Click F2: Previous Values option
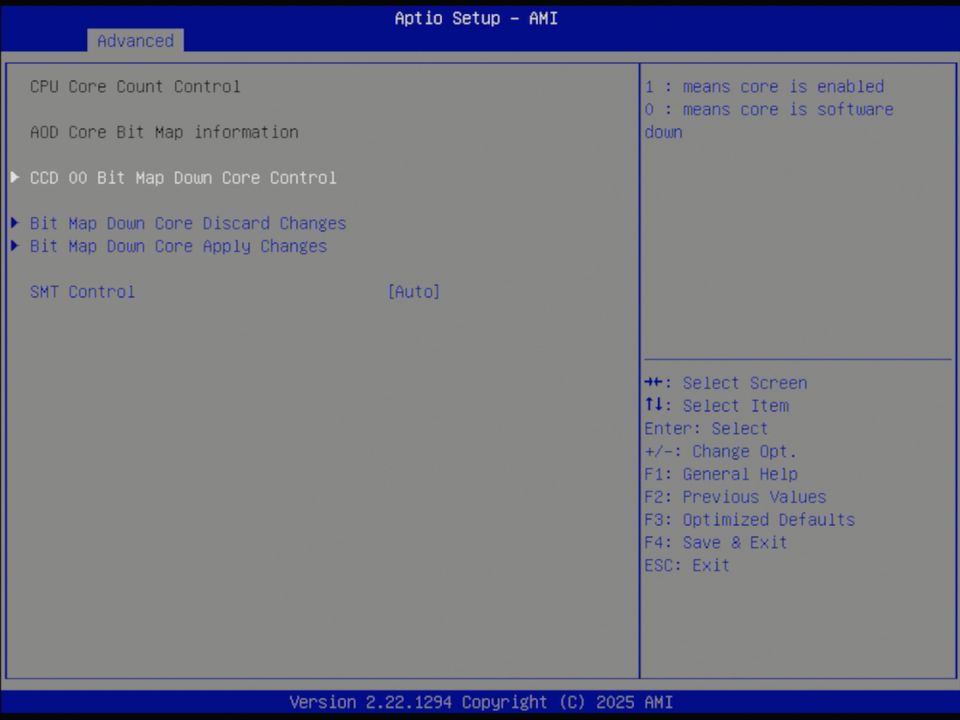960x720 pixels. (x=735, y=496)
